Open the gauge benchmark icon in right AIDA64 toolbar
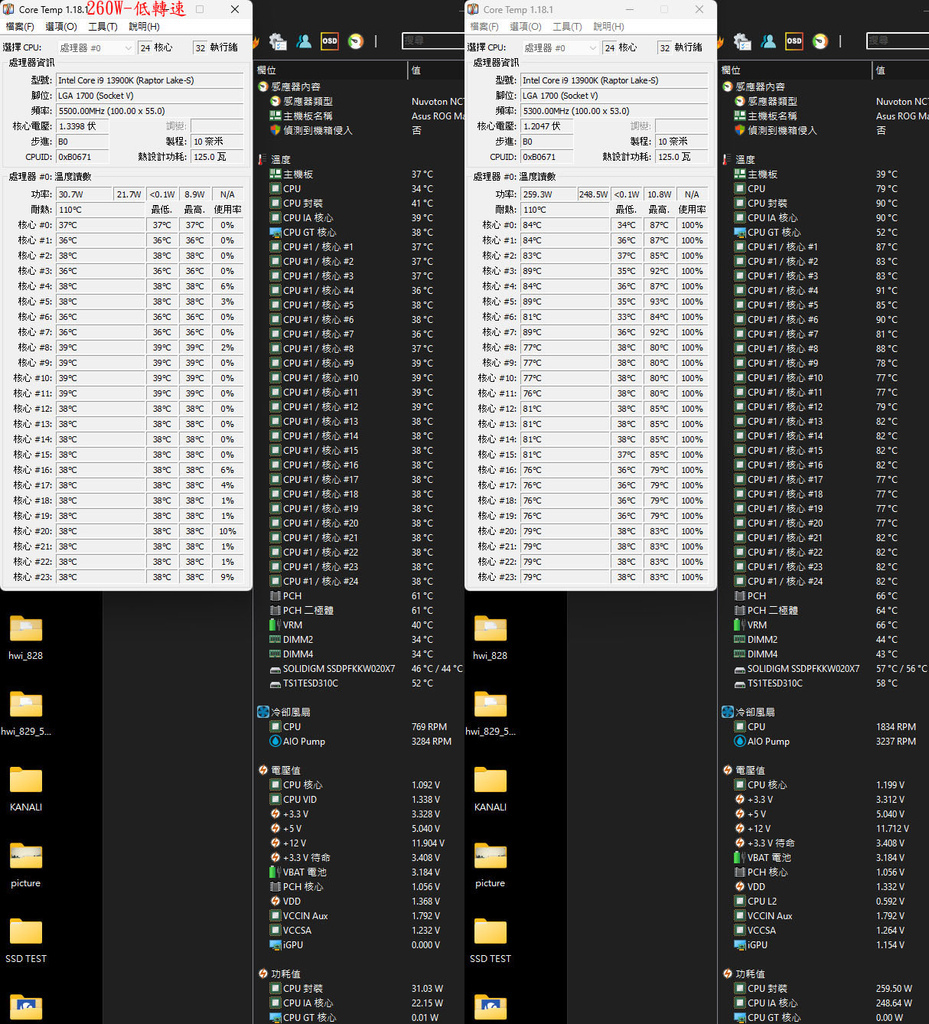The height and width of the screenshot is (1024, 929). click(820, 41)
